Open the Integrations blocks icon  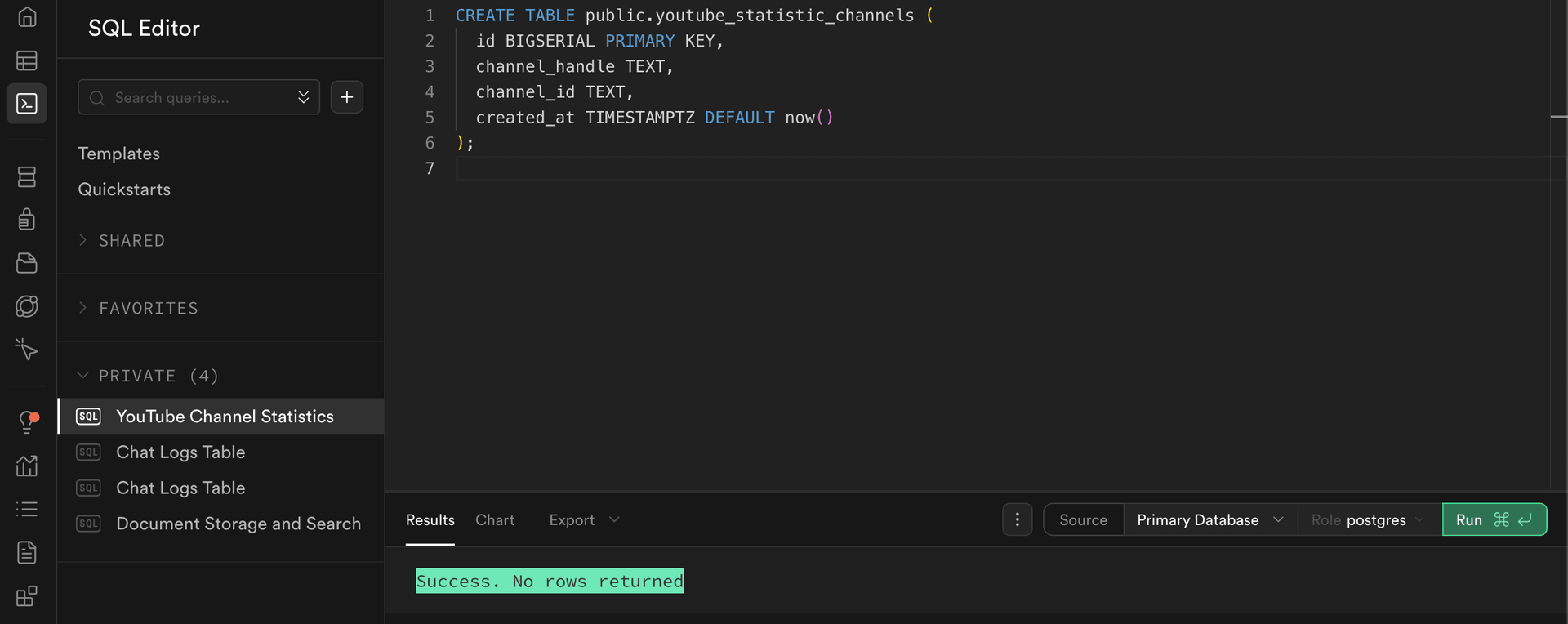point(27,596)
